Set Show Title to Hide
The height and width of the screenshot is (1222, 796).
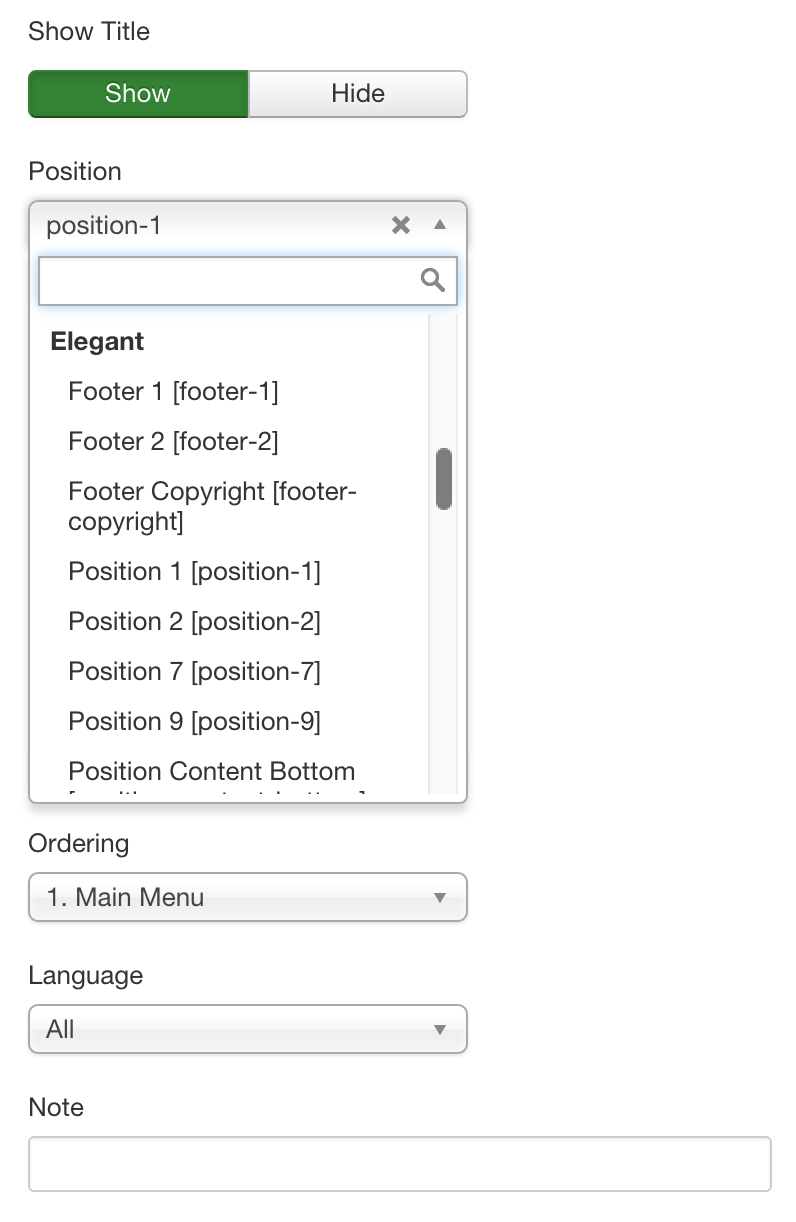(358, 94)
